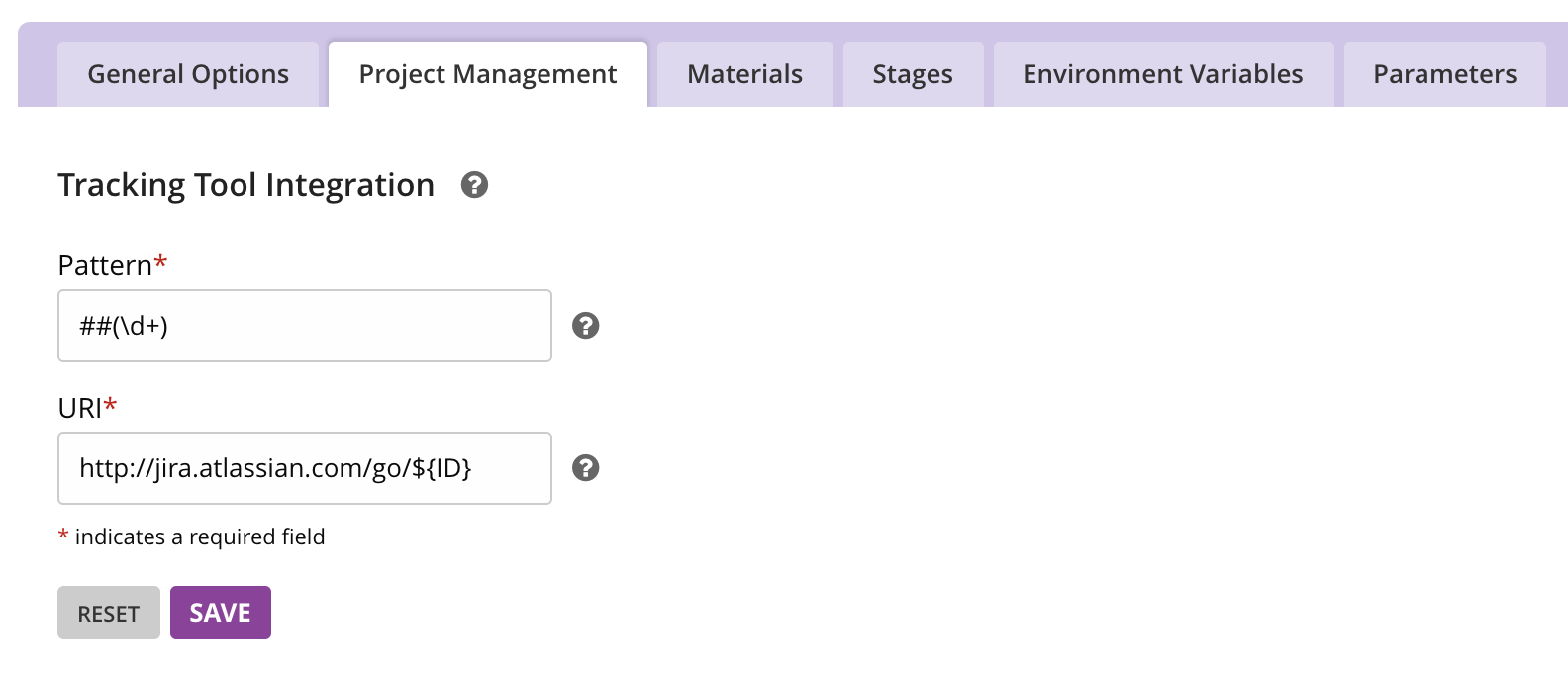Click the help icon beside Pattern field
Image resolution: width=1568 pixels, height=683 pixels.
point(586,326)
